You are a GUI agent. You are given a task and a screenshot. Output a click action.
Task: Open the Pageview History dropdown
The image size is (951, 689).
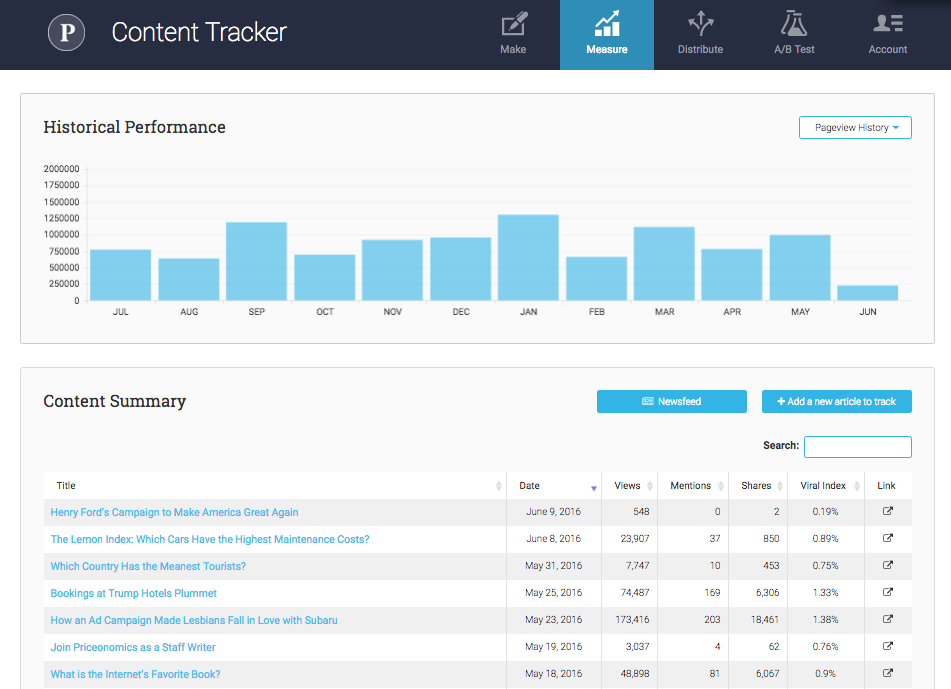pyautogui.click(x=855, y=127)
